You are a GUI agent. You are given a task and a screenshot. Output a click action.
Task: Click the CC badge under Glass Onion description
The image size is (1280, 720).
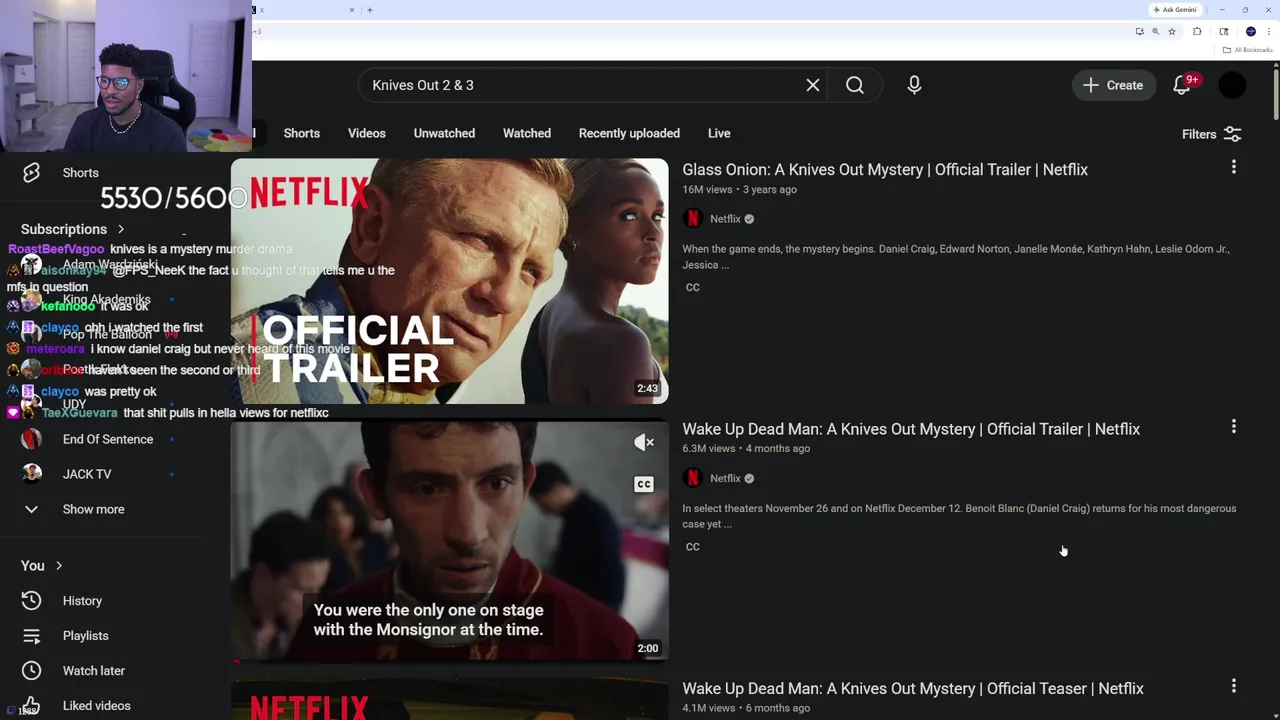coord(693,287)
